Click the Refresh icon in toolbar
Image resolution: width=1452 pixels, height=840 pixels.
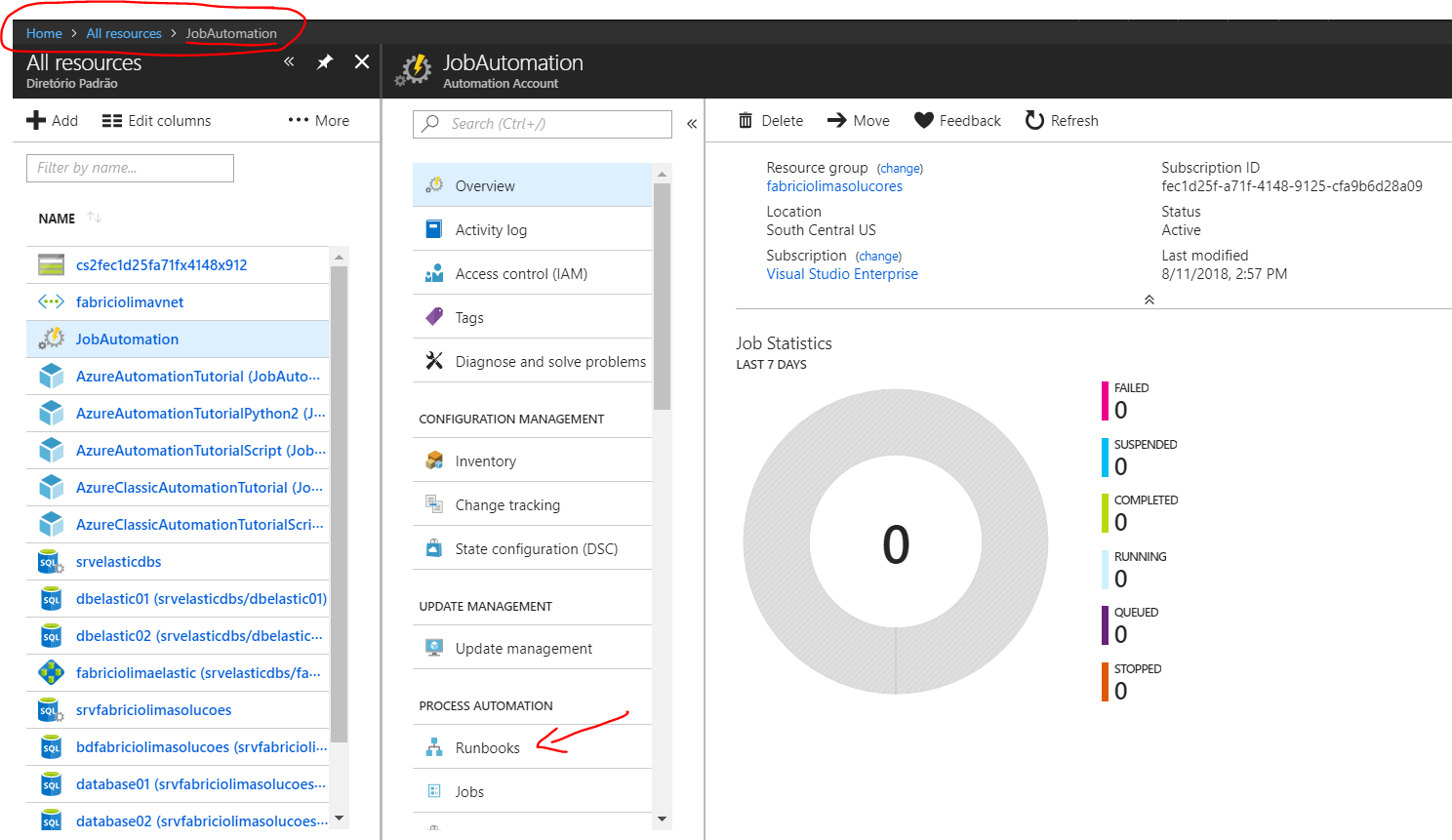pos(1034,121)
